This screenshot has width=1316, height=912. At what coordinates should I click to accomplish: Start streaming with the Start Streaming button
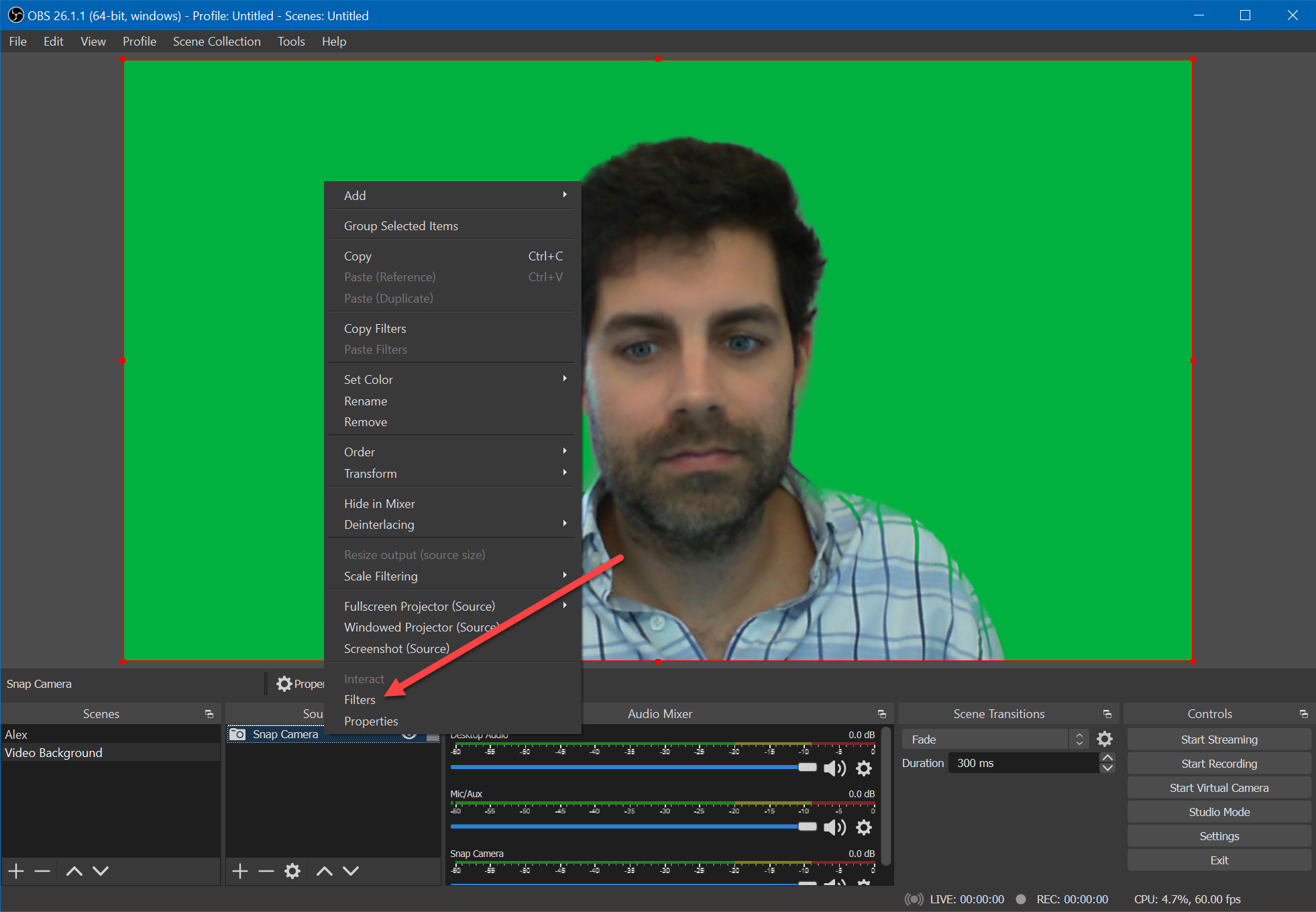click(1219, 739)
